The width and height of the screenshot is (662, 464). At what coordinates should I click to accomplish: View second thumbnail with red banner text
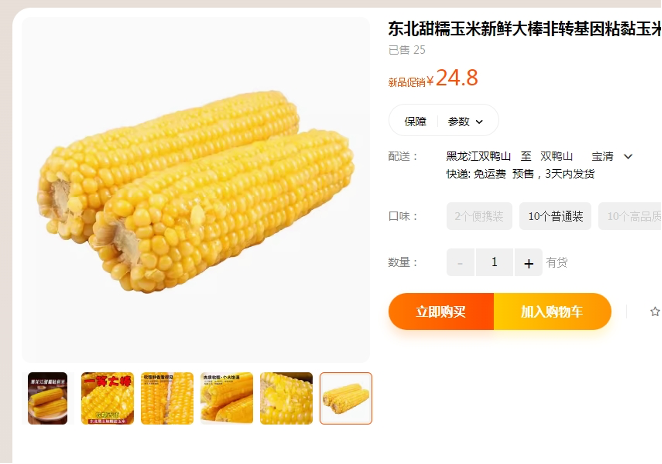(107, 398)
